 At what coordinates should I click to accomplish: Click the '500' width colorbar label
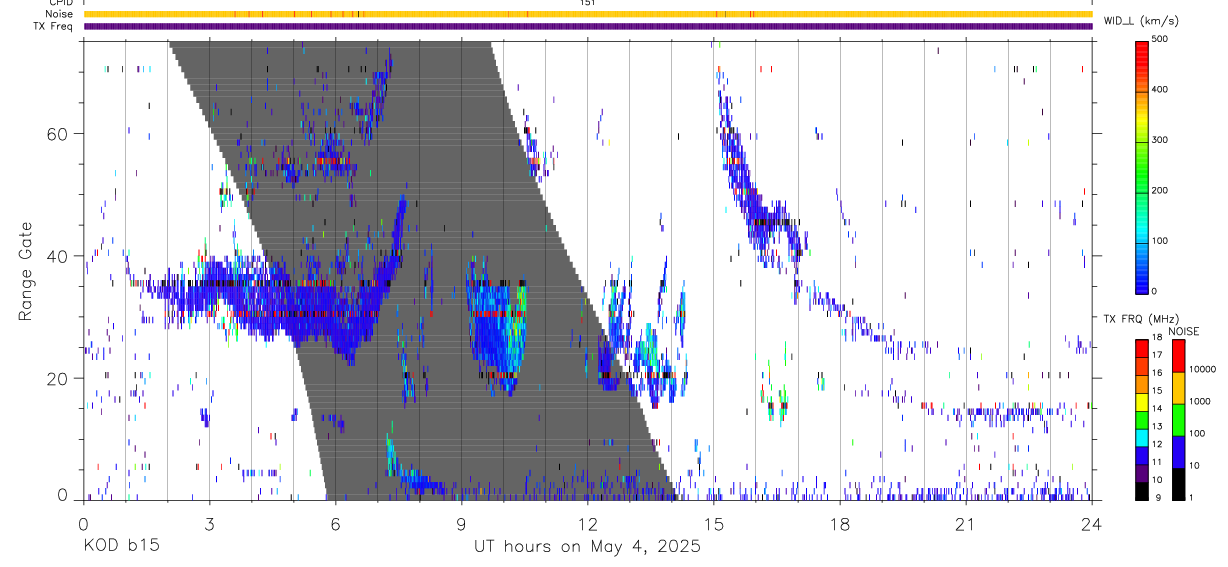[x=1159, y=40]
